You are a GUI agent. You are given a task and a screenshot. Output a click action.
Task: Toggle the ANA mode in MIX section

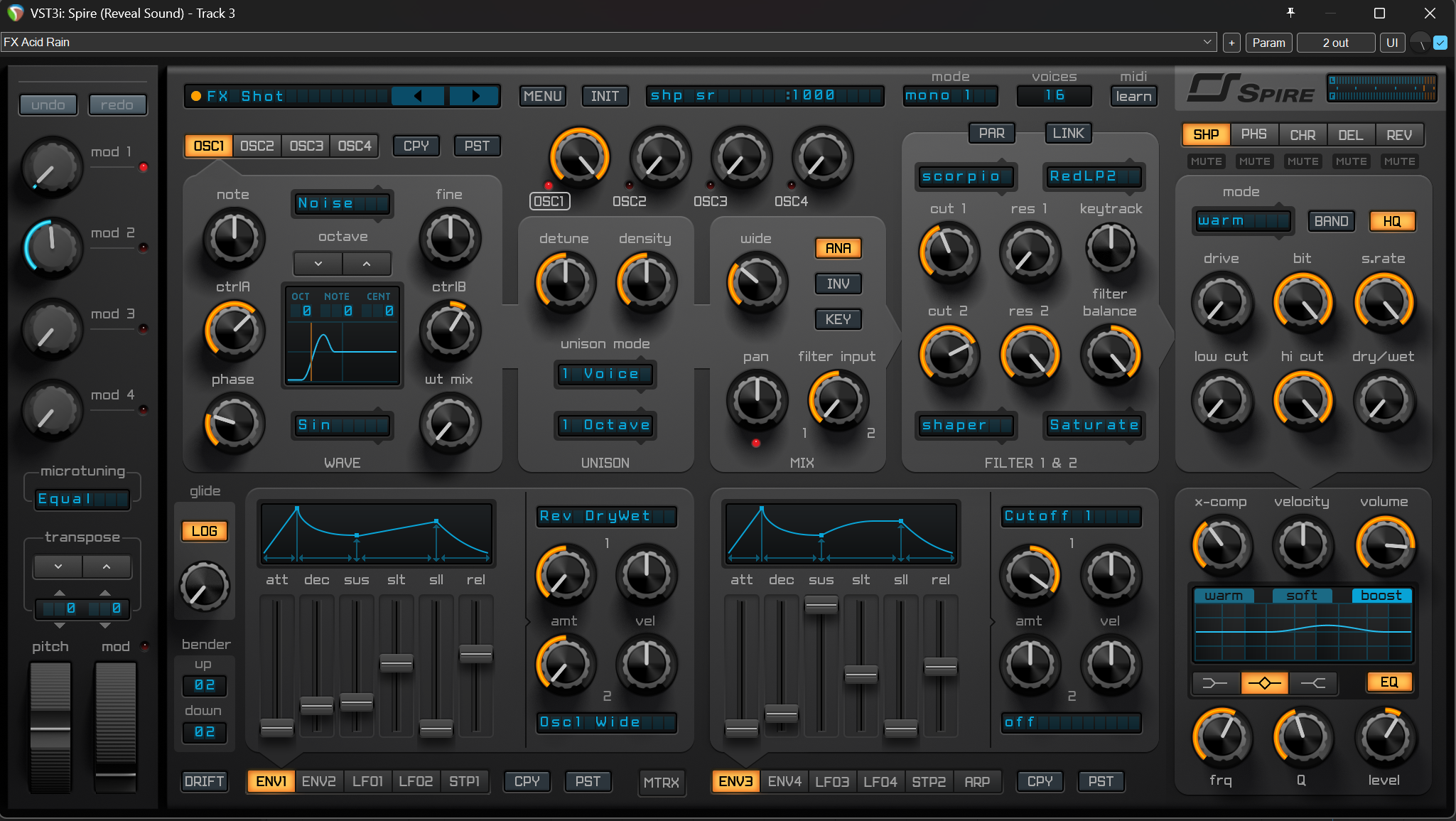coord(837,248)
